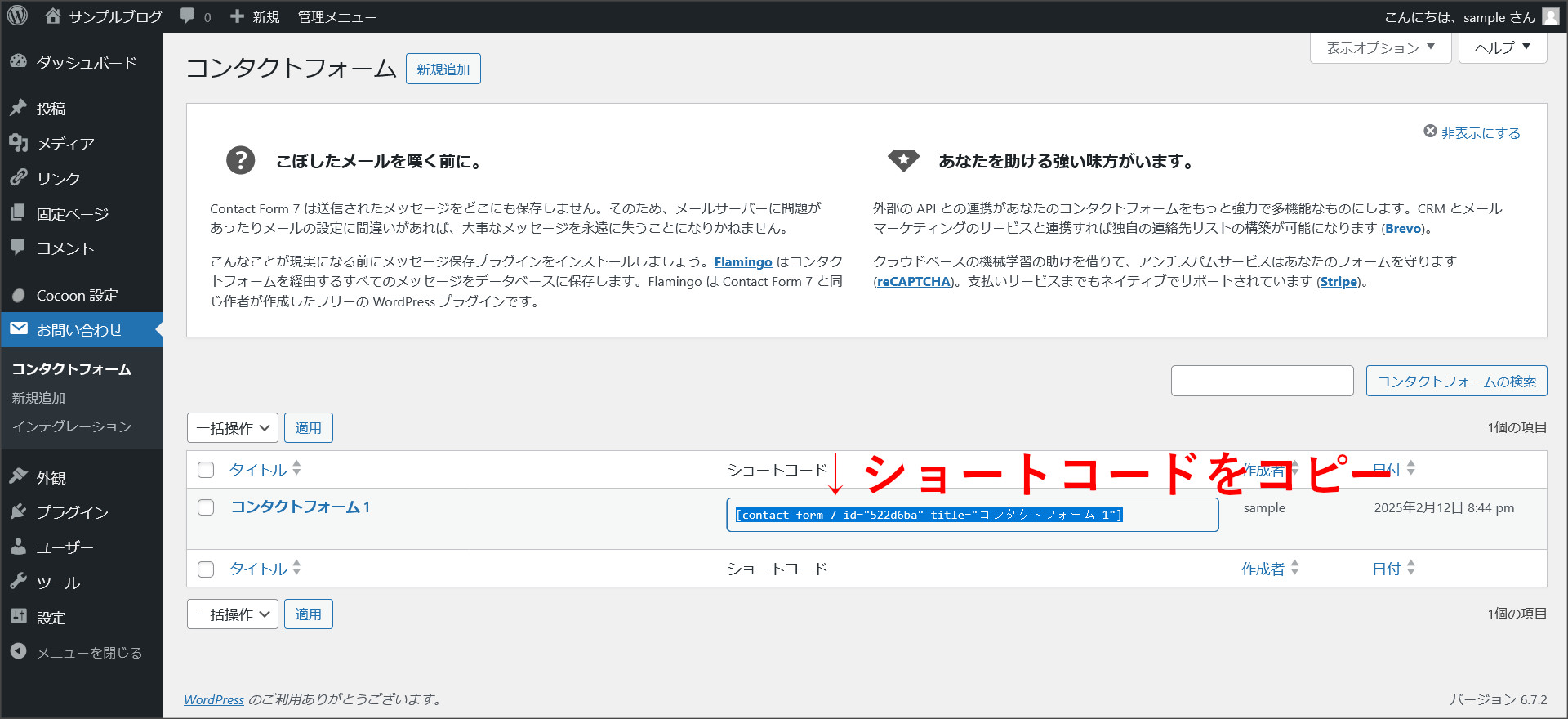Open the メディア menu in sidebar

[x=65, y=144]
